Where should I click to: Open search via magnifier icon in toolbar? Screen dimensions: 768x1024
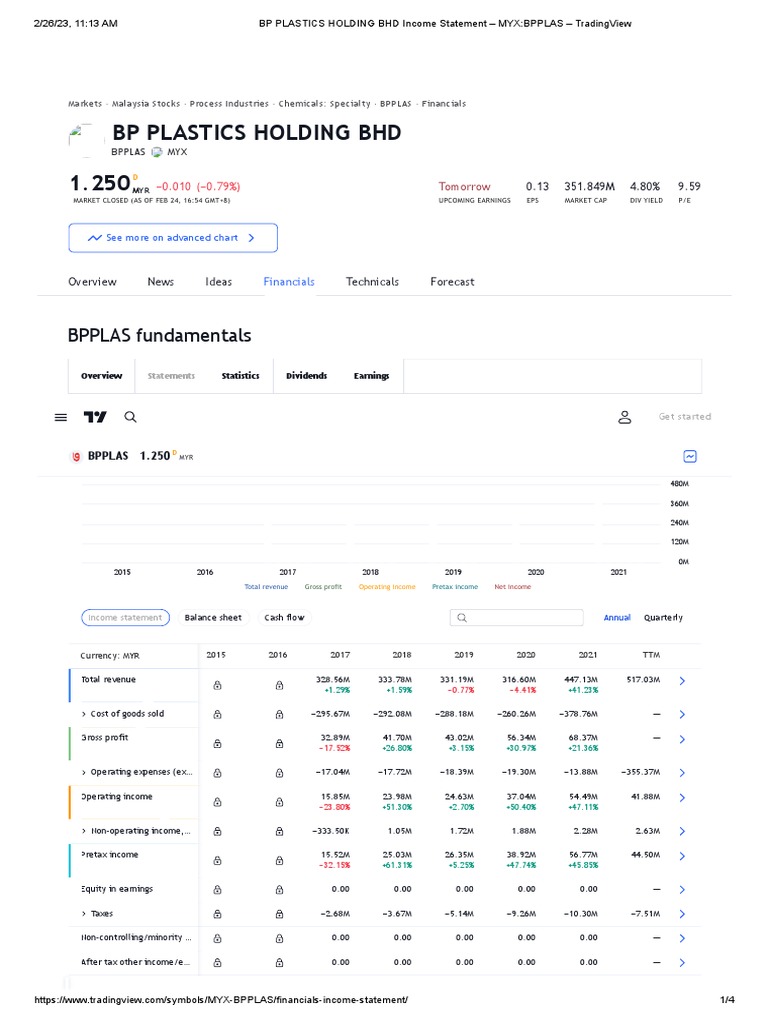tap(131, 417)
